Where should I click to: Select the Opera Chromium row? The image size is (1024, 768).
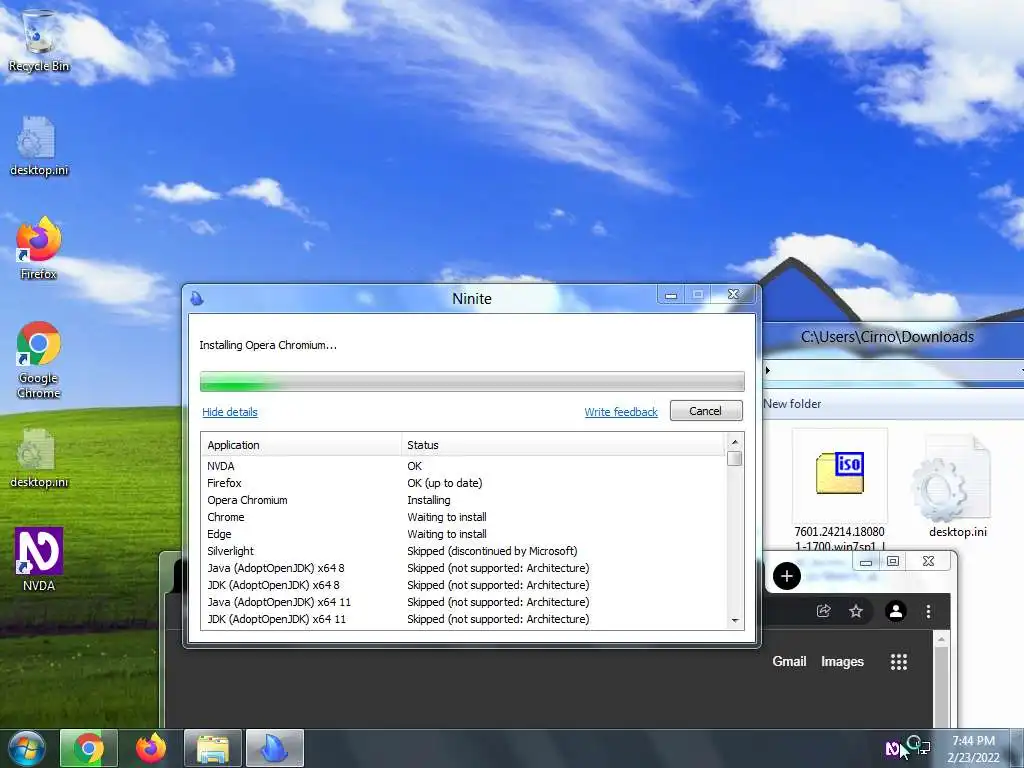[x=463, y=500]
